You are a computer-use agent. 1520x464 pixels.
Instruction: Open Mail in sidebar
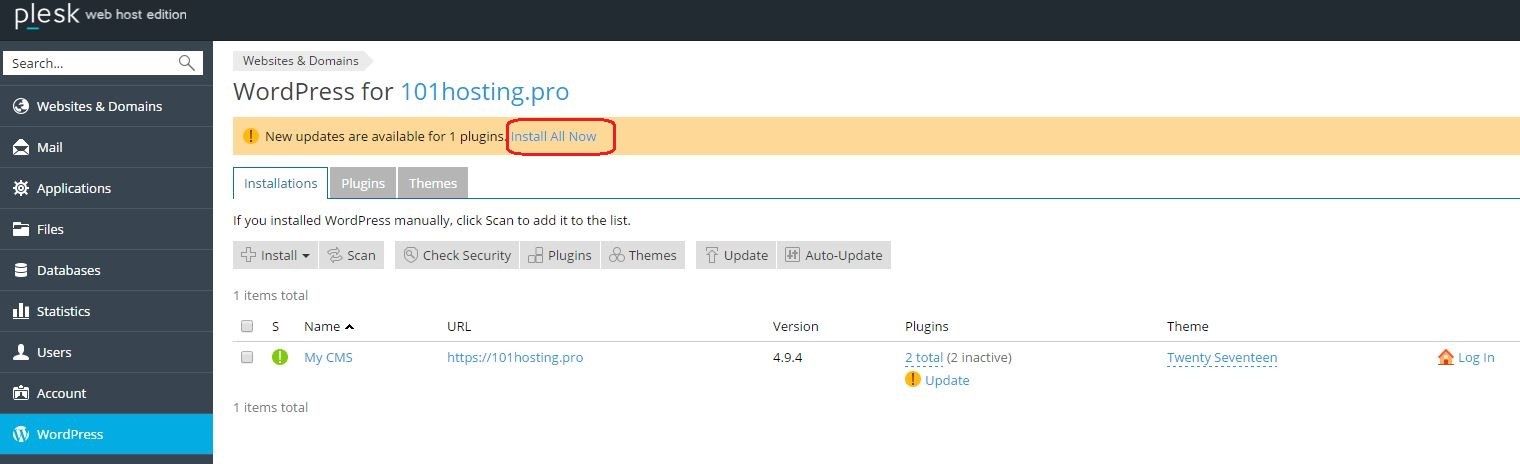point(106,147)
